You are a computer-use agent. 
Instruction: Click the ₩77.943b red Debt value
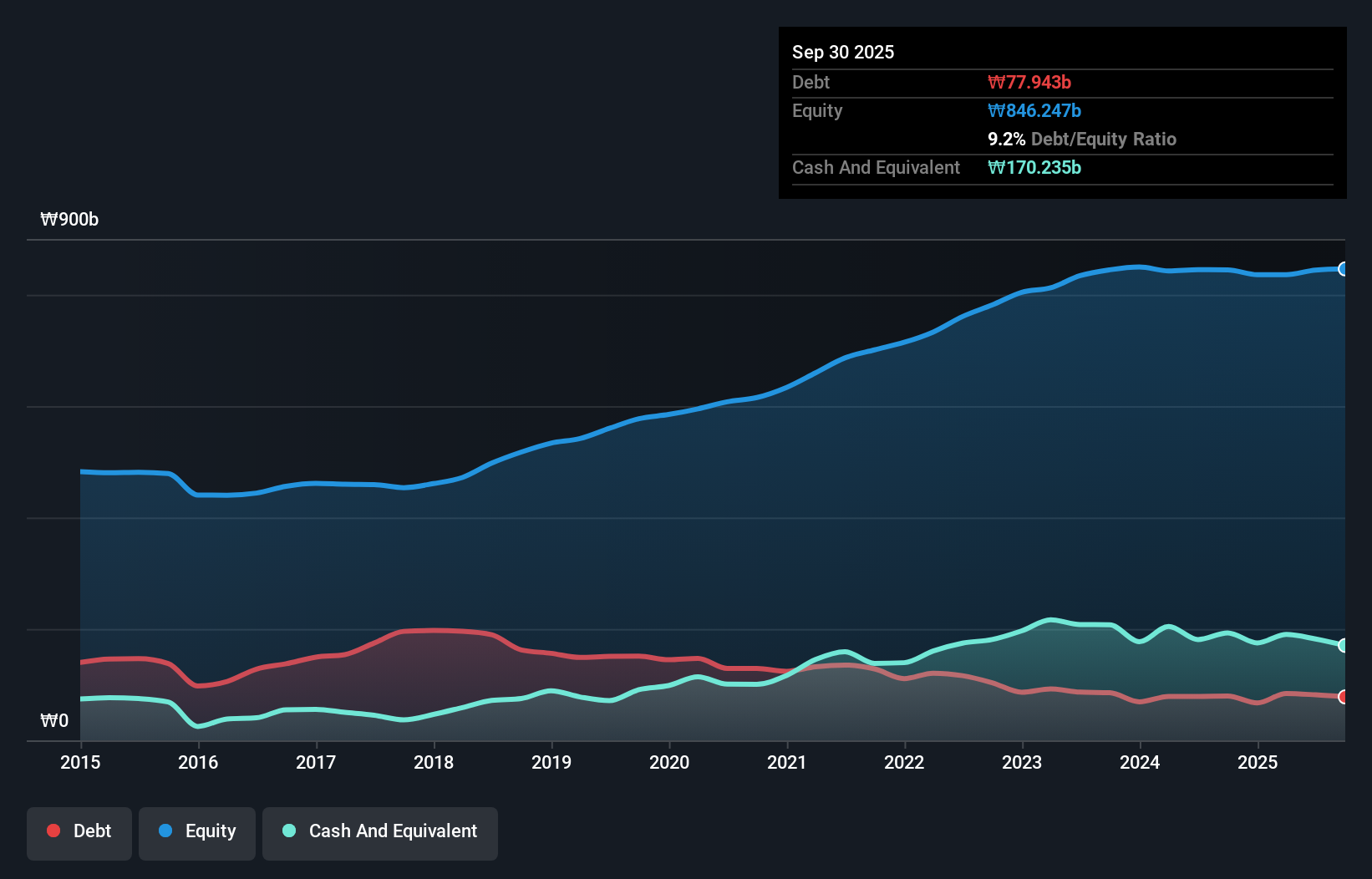(x=1030, y=82)
